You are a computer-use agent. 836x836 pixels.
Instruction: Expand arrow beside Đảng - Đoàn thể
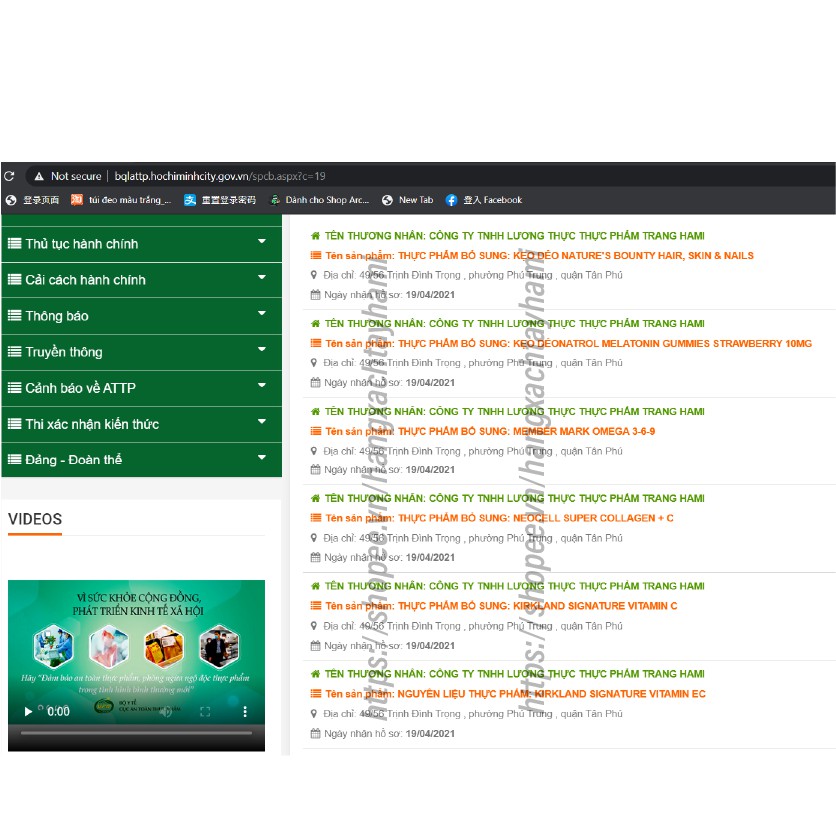point(262,457)
